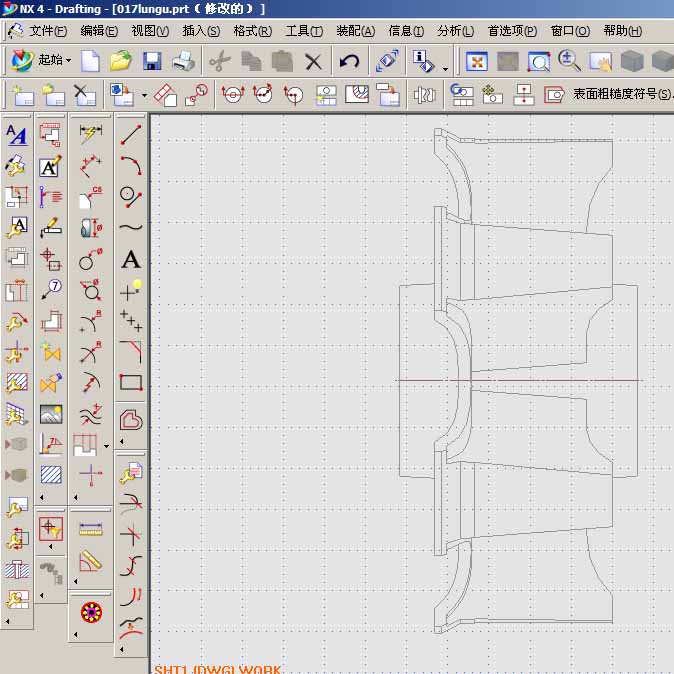Select the Line curve tool
The height and width of the screenshot is (674, 674).
[x=131, y=134]
